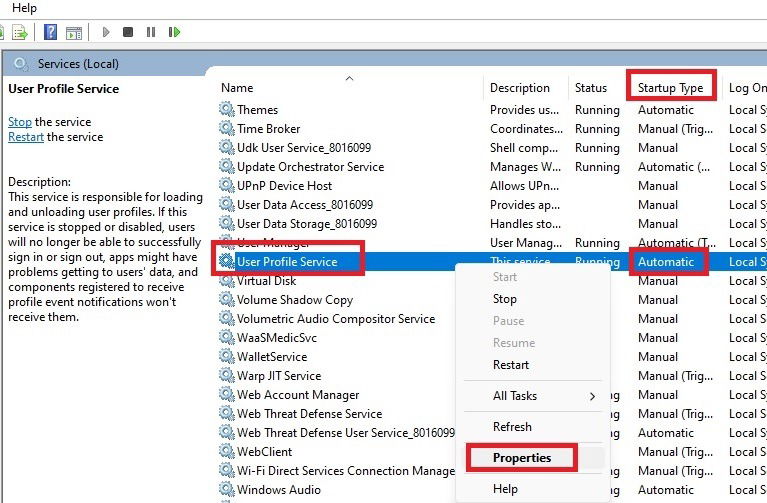767x503 pixels.
Task: Click the Start Service play icon
Action: 106,32
